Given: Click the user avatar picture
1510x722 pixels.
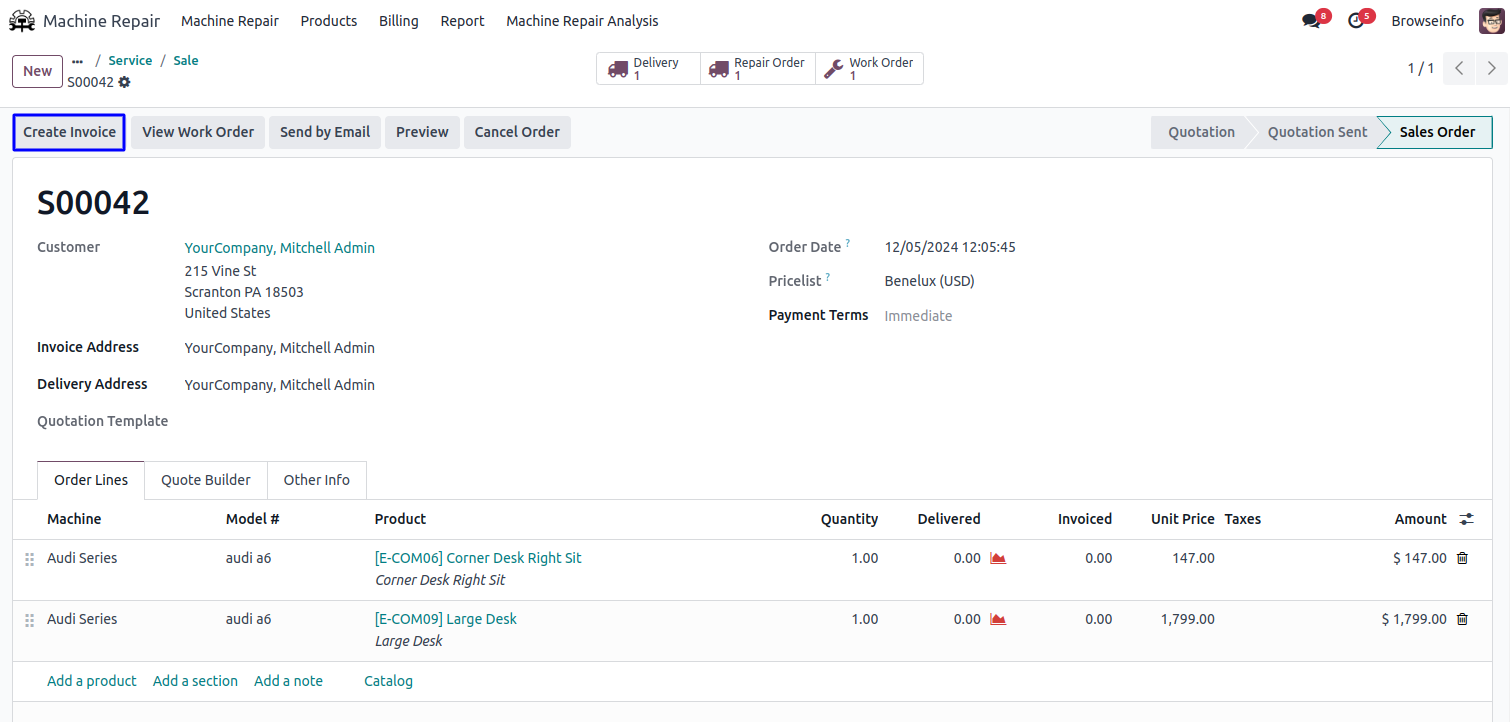Looking at the screenshot, I should (x=1491, y=21).
